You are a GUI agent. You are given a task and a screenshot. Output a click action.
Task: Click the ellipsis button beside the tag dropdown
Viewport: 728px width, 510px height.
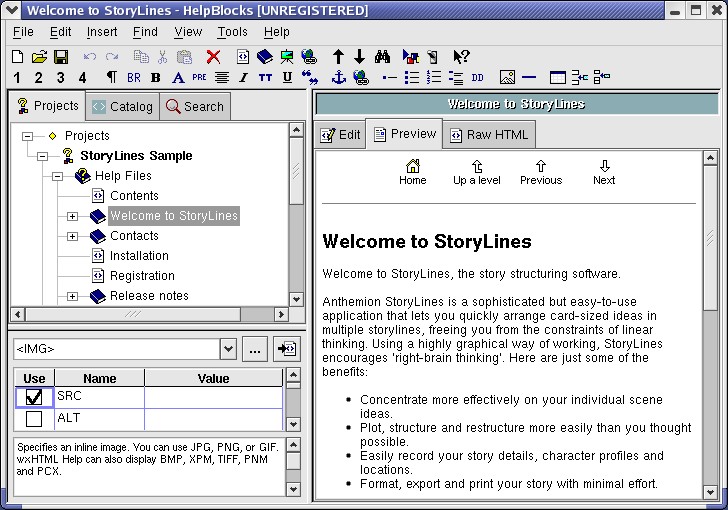tap(255, 349)
